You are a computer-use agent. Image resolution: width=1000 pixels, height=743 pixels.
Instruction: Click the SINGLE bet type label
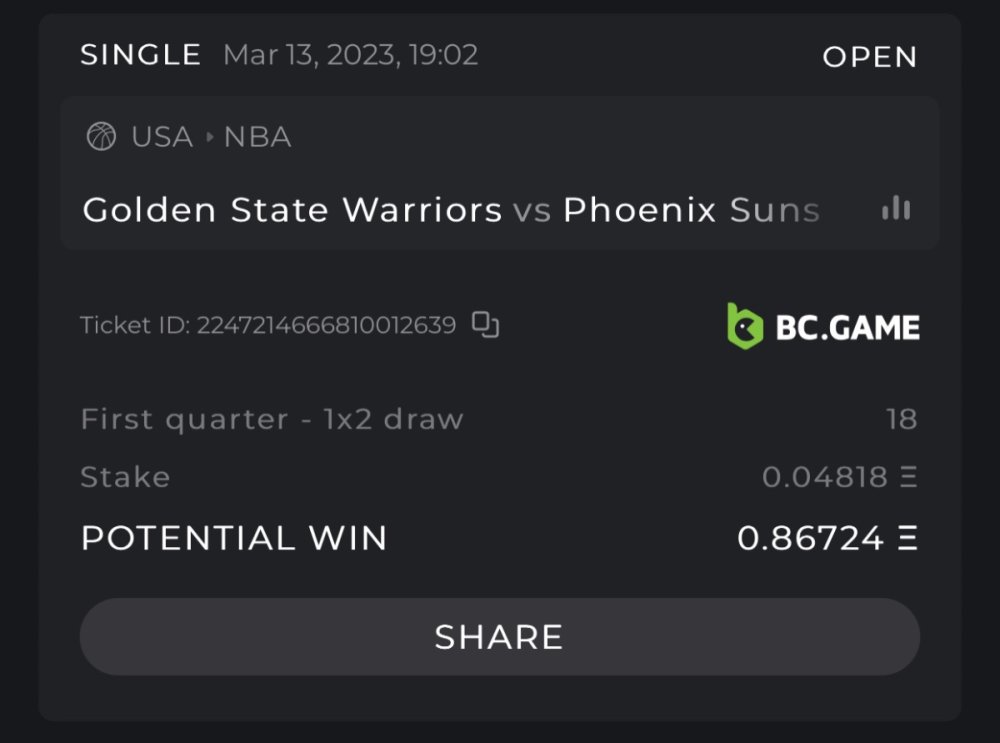coord(141,55)
